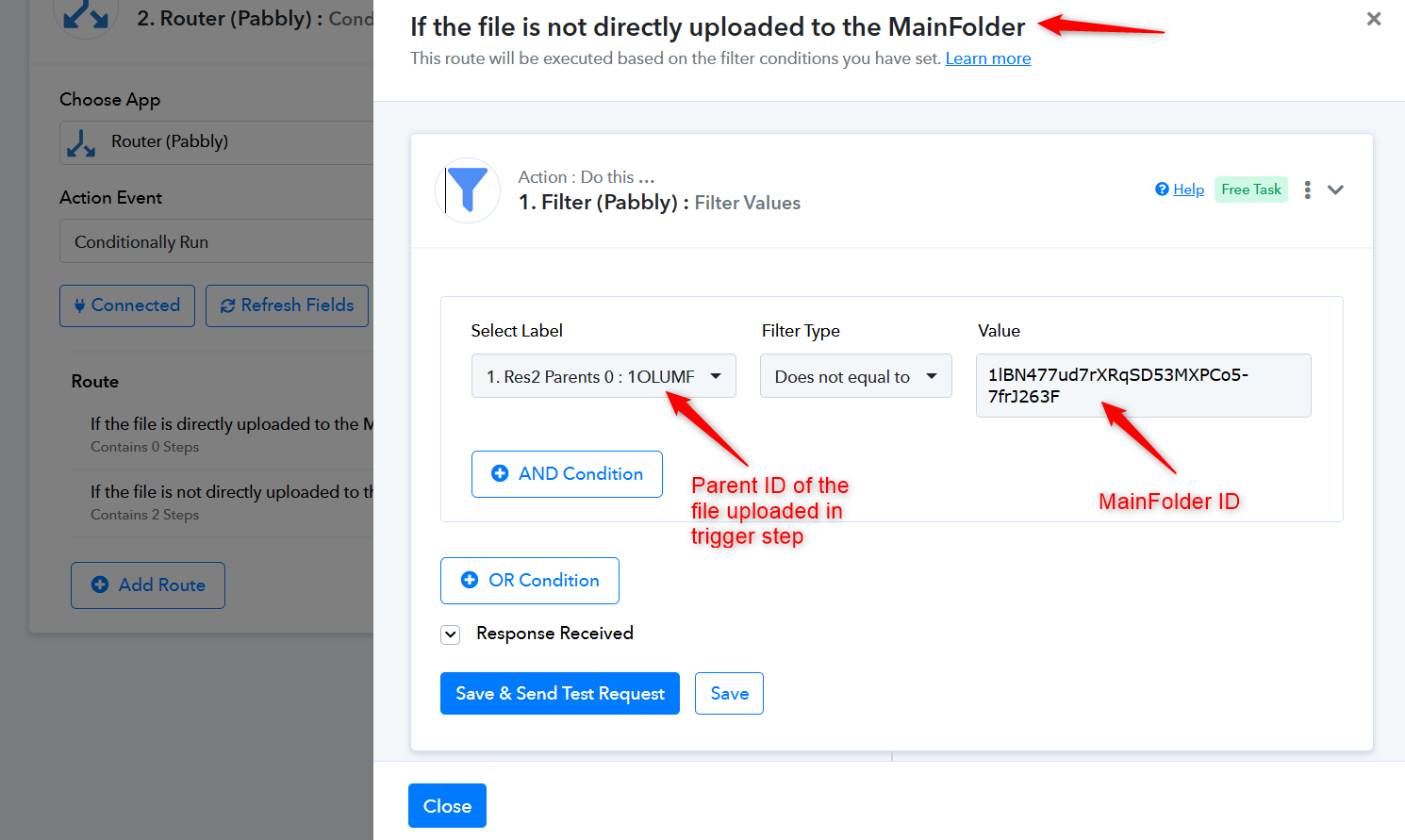
Task: Click the Refresh Fields sync icon
Action: click(x=227, y=305)
